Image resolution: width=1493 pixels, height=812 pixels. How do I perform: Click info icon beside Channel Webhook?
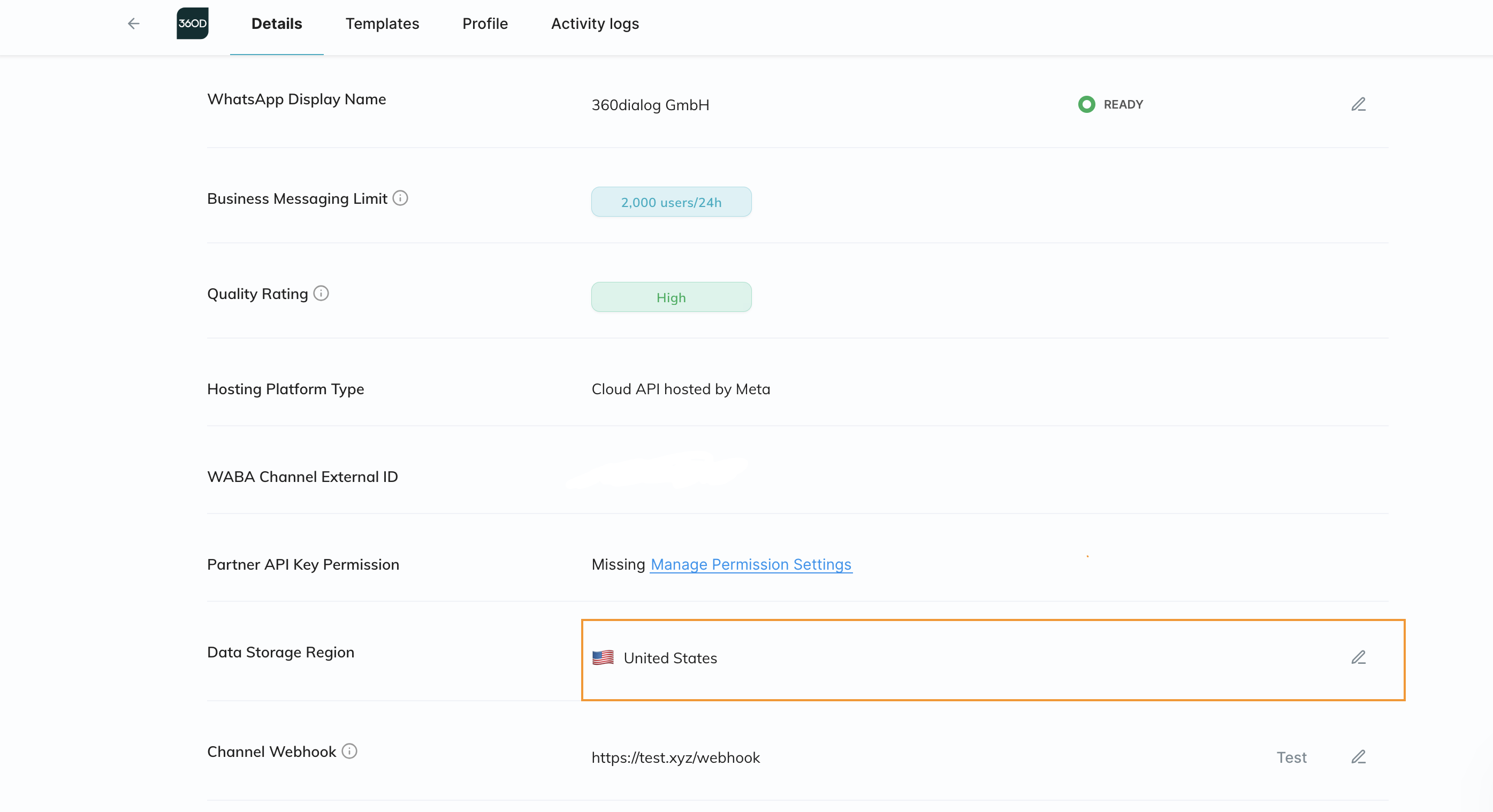(x=349, y=750)
